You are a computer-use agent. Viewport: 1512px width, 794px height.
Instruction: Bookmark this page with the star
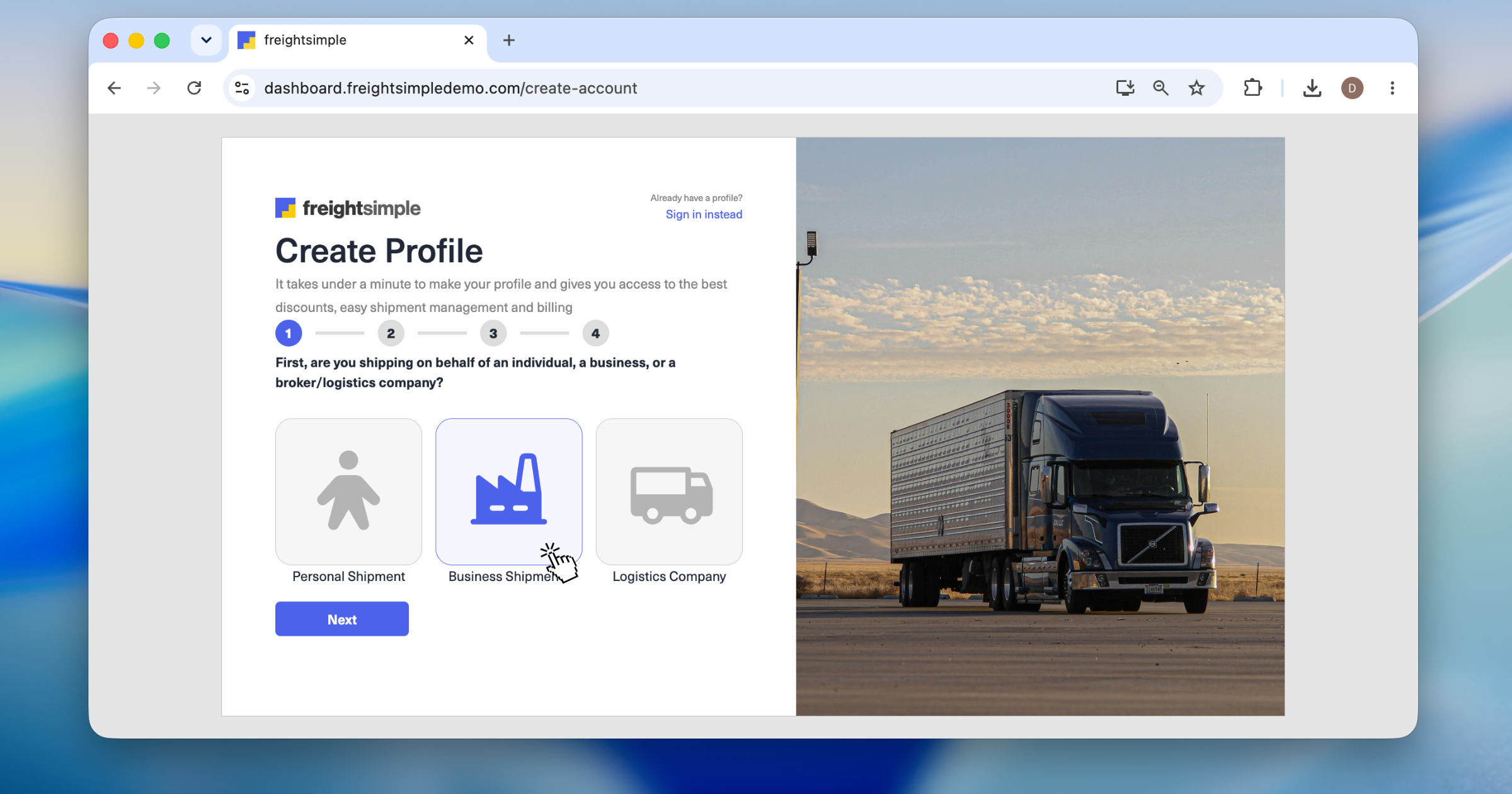(1196, 88)
